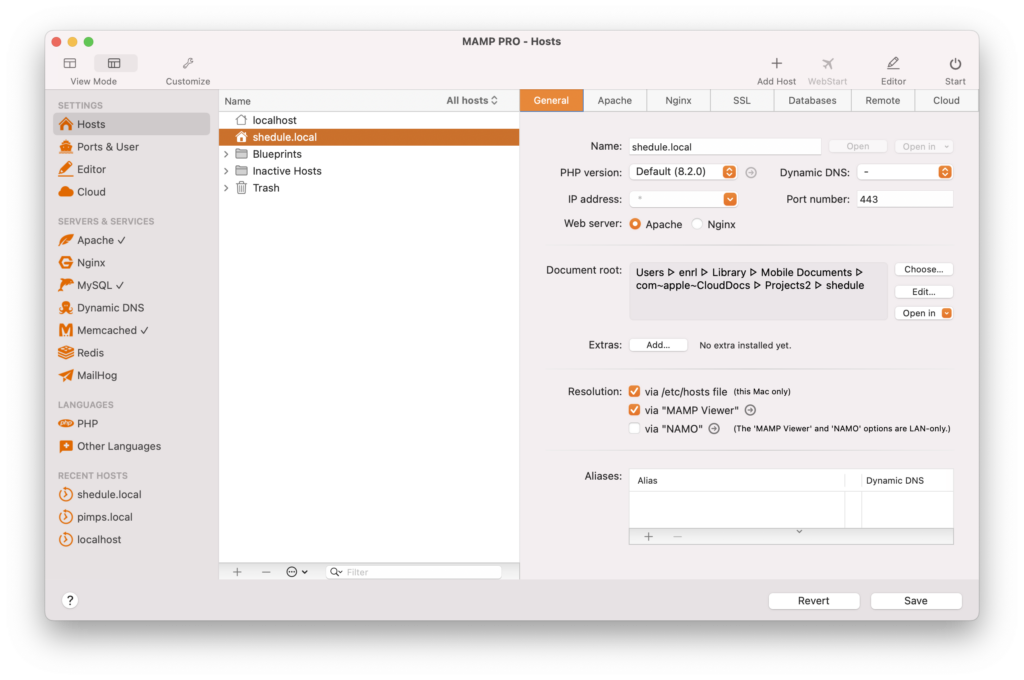Click the Add Host plus icon
The image size is (1024, 680).
[776, 63]
